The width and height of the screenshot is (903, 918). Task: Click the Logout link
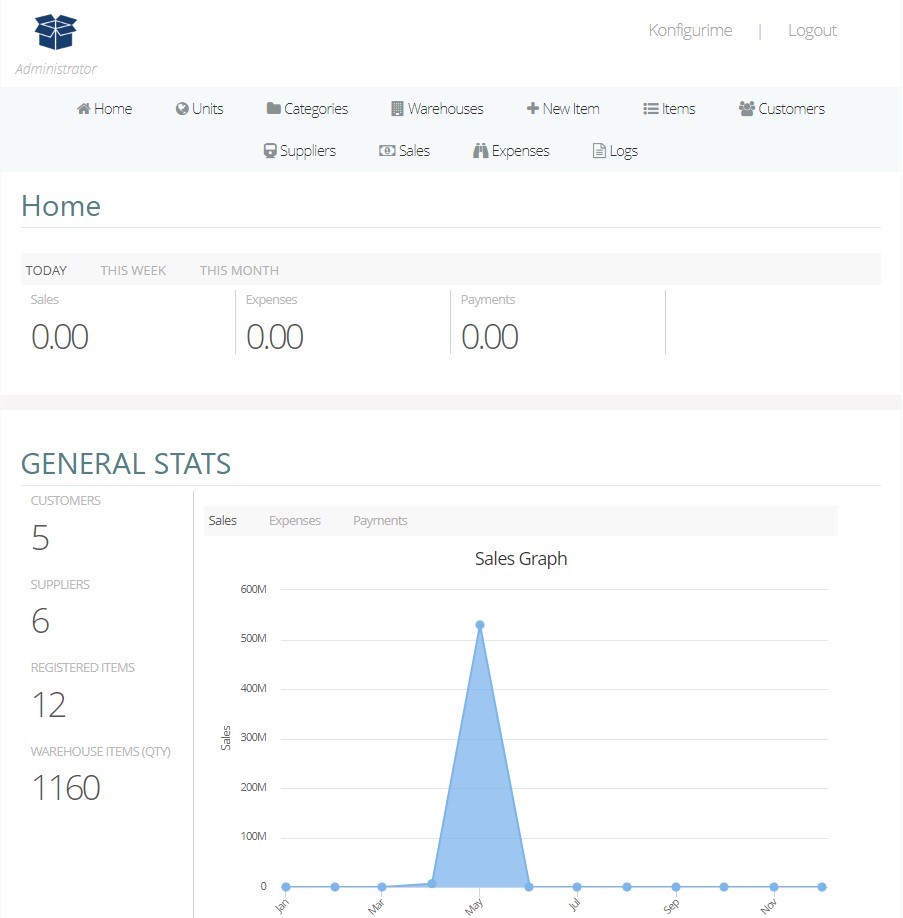coord(812,30)
